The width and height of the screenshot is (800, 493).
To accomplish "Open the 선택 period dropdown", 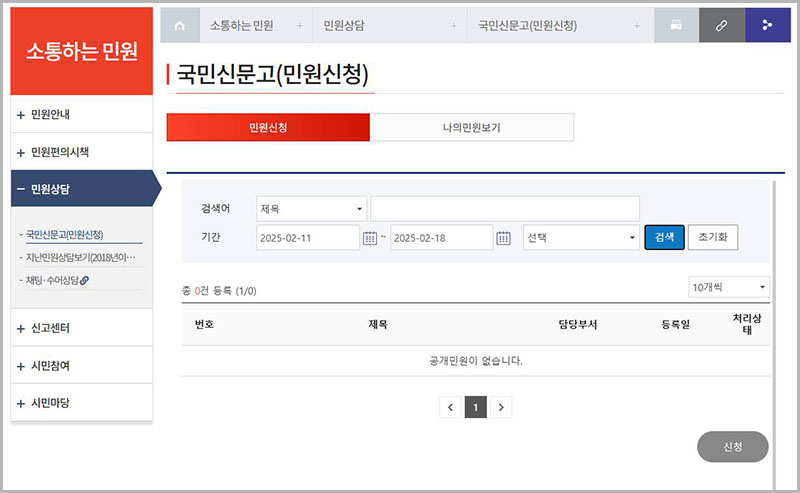I will coord(581,238).
